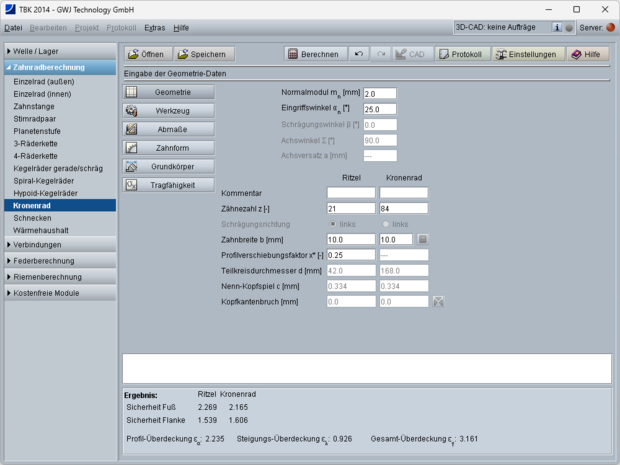620x465 pixels.
Task: Open the Datei menu
Action: click(x=14, y=28)
